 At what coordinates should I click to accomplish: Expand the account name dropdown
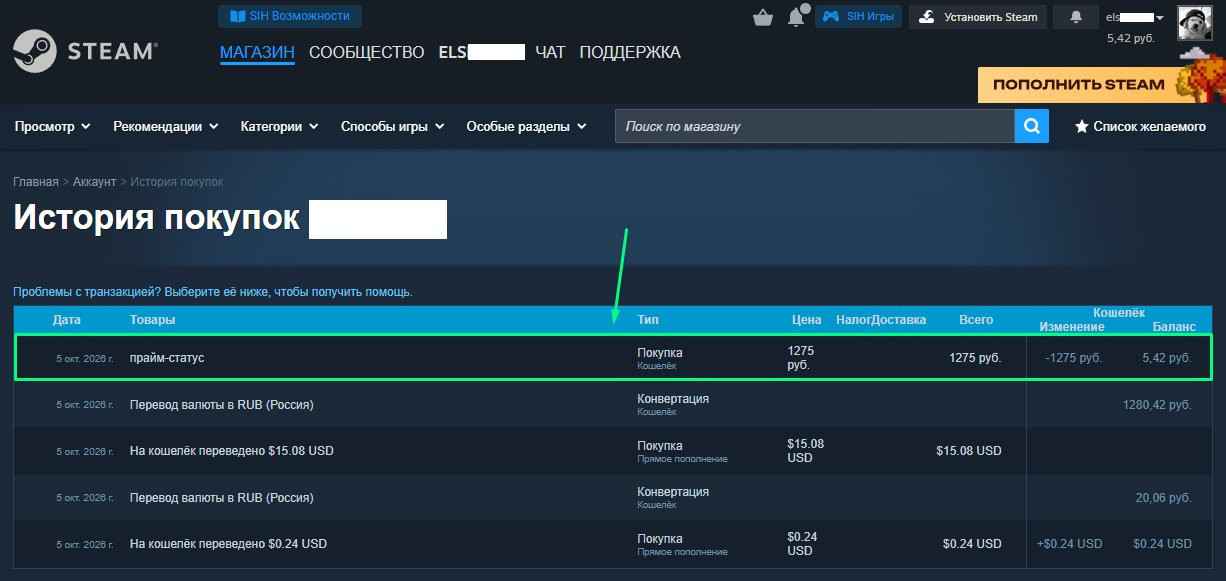(x=1135, y=17)
